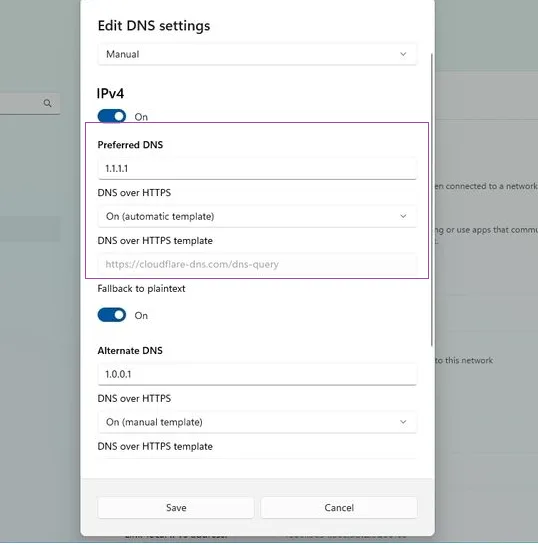The image size is (538, 545).
Task: Expand the 'On (manual template)' dropdown
Action: point(257,422)
